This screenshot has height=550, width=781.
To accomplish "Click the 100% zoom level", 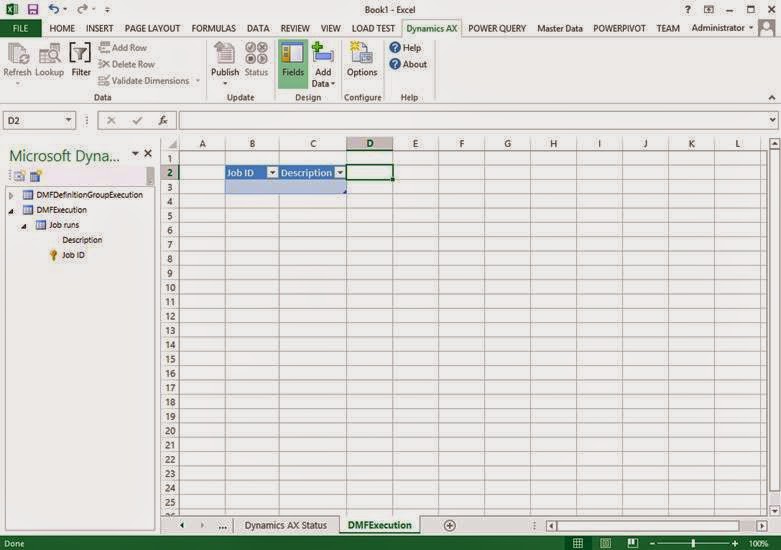I will (758, 544).
